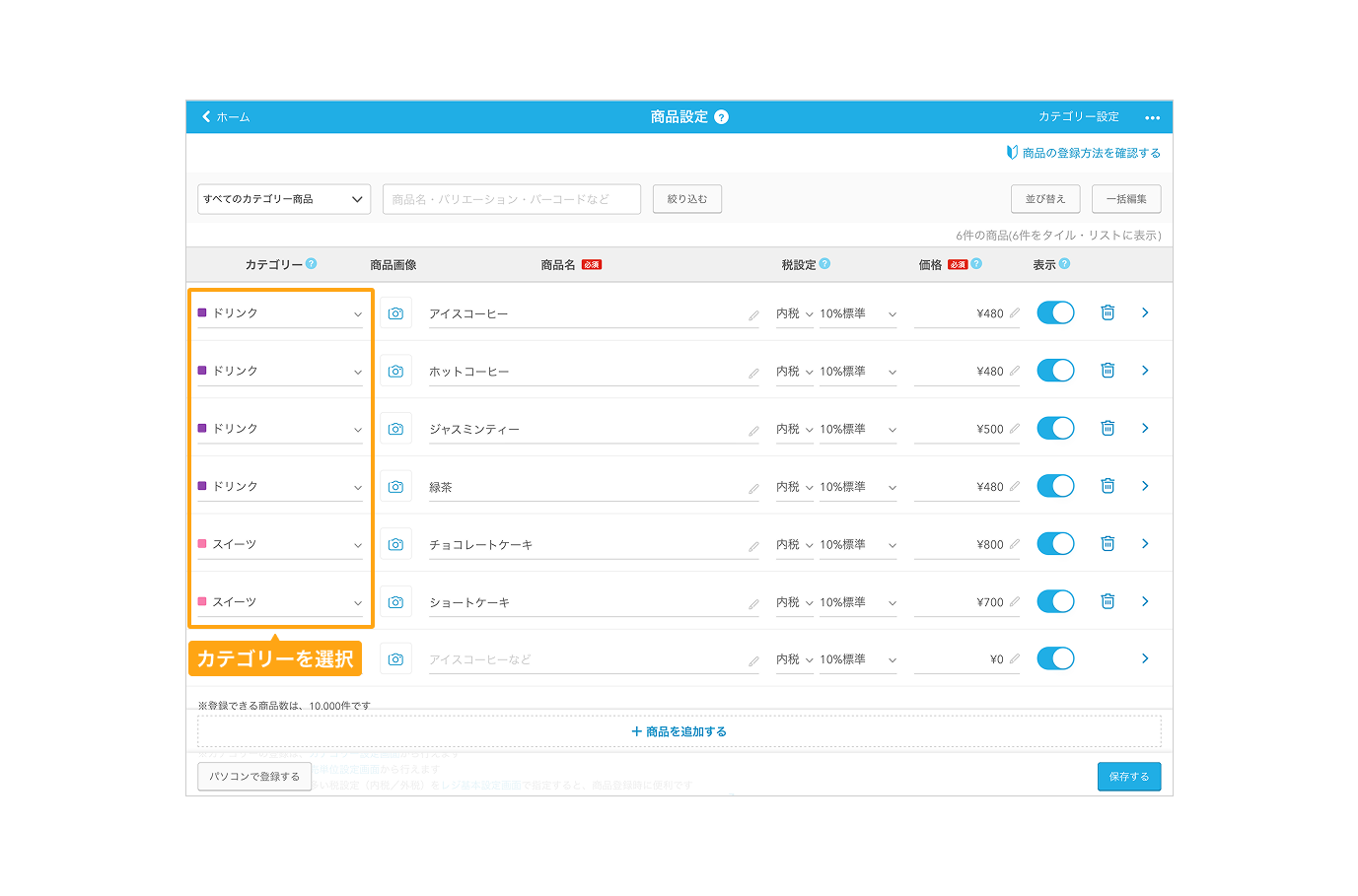
Task: Edit 緑茶 product name with pencil icon
Action: coord(753,489)
